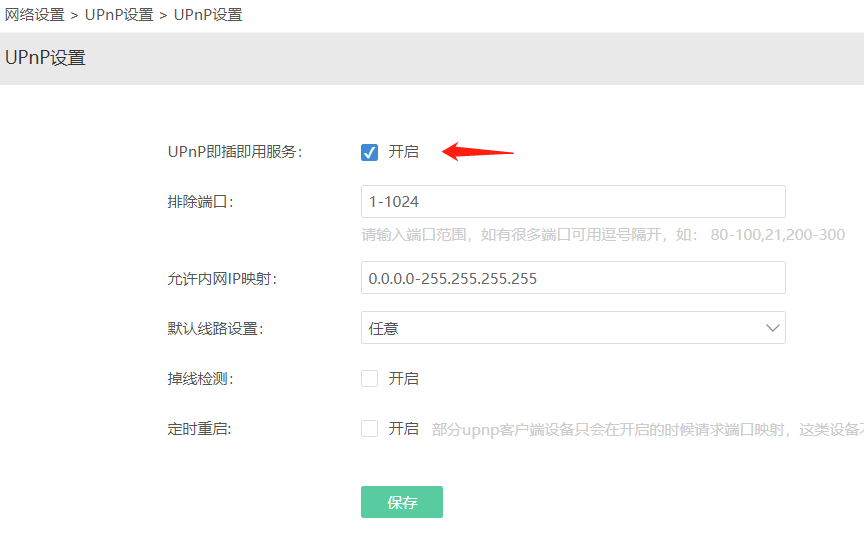
Task: Click the 默认线路设置 label
Action: click(215, 328)
